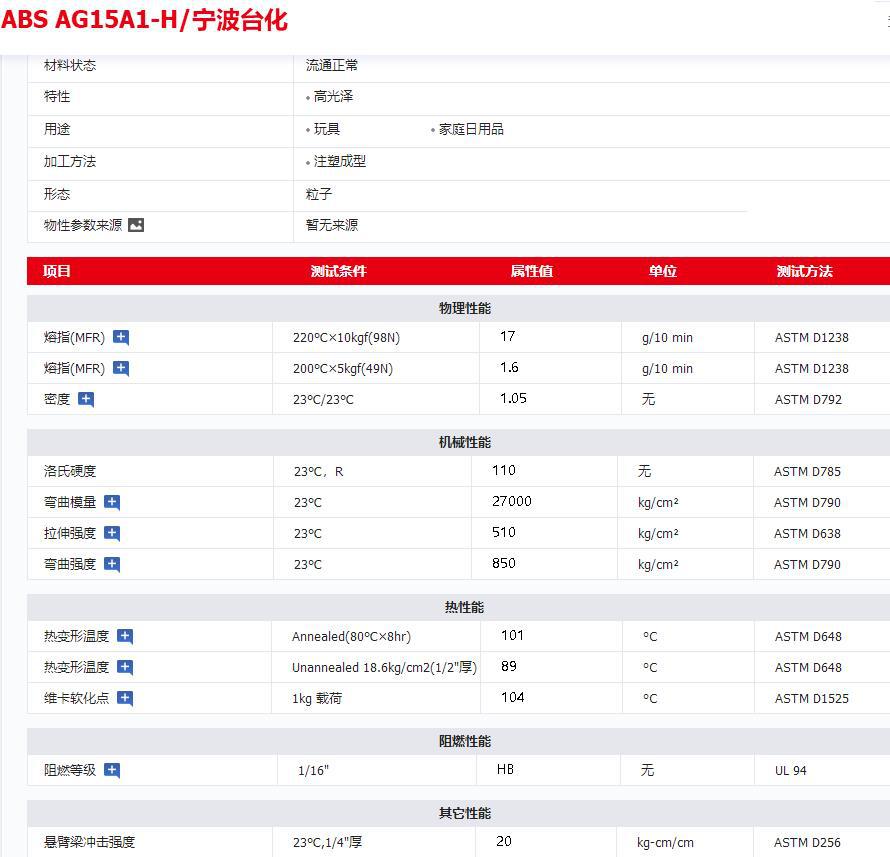Expand plus icon for Annealed 热变形温度 row
This screenshot has width=890, height=857.
click(125, 637)
